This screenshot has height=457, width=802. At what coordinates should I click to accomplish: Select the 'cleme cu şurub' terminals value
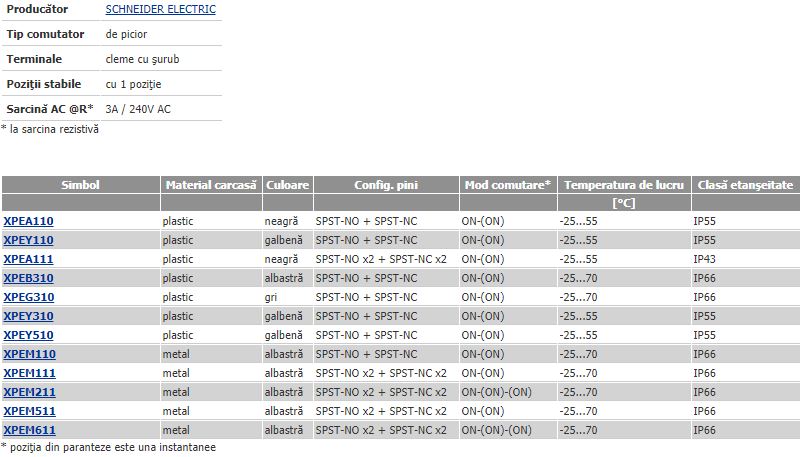tap(143, 59)
